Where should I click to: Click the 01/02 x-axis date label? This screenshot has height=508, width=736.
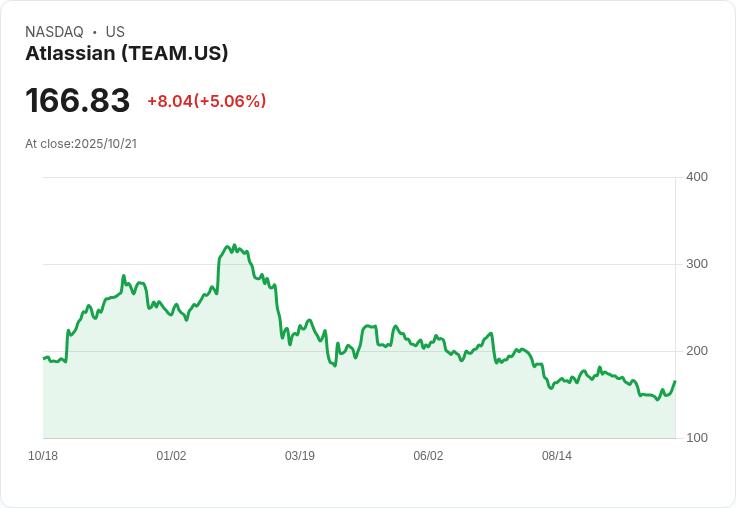click(171, 456)
